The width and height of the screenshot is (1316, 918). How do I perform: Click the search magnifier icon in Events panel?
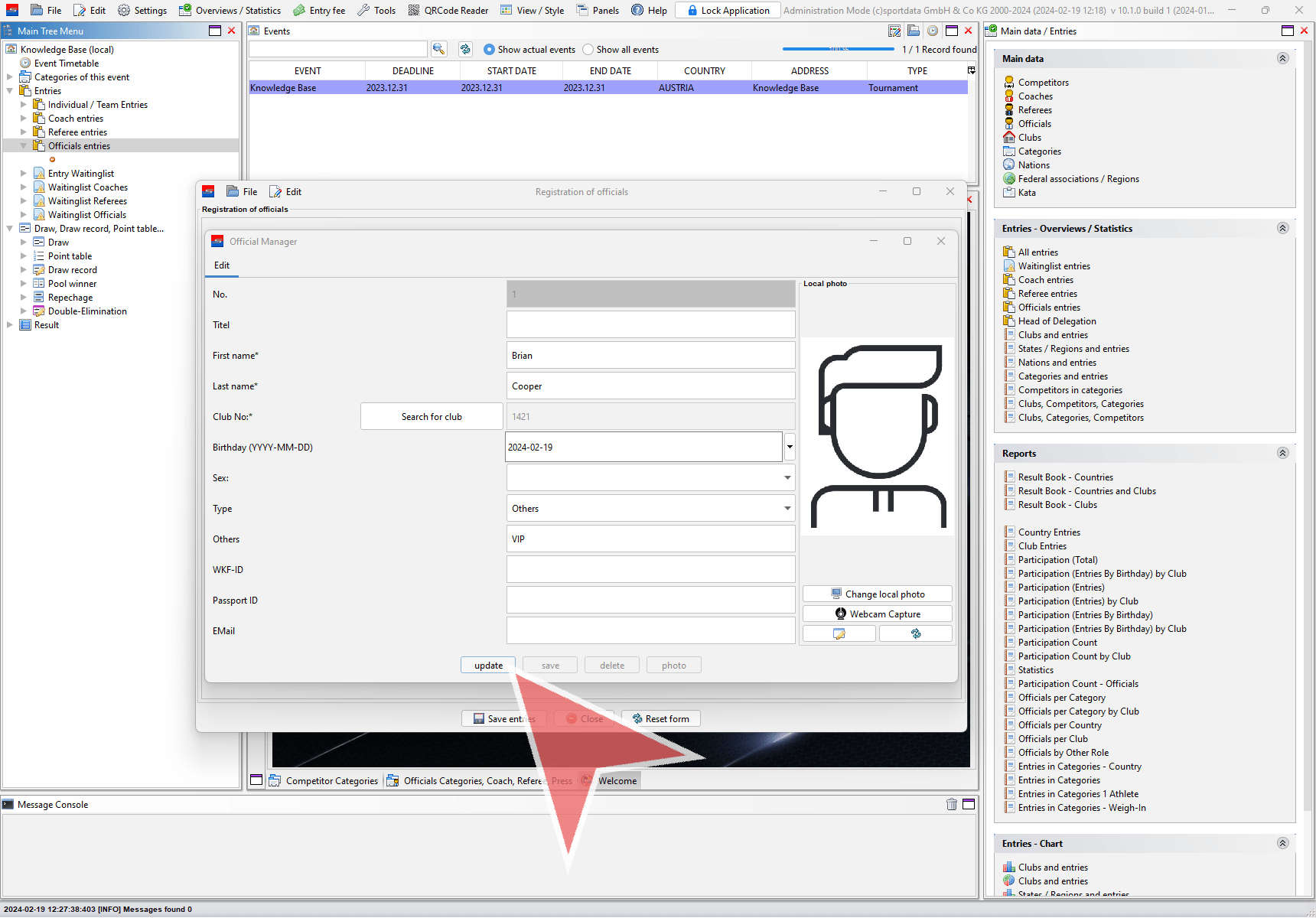point(438,49)
